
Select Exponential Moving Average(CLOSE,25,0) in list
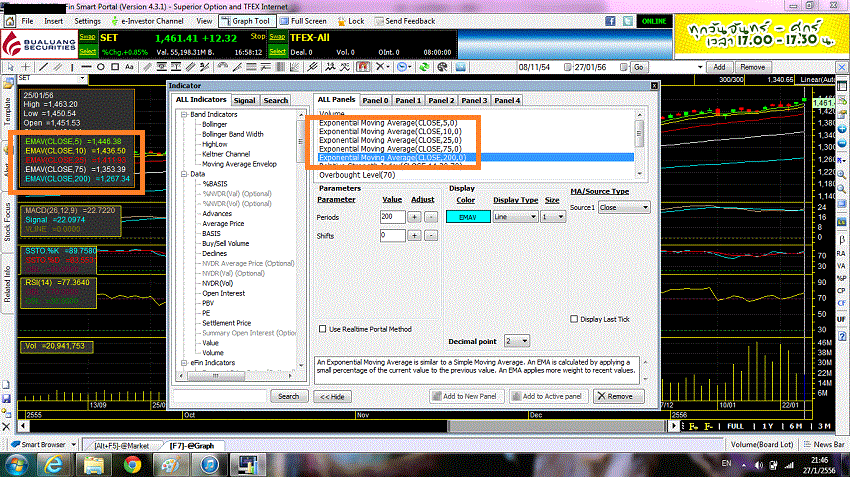pos(390,140)
